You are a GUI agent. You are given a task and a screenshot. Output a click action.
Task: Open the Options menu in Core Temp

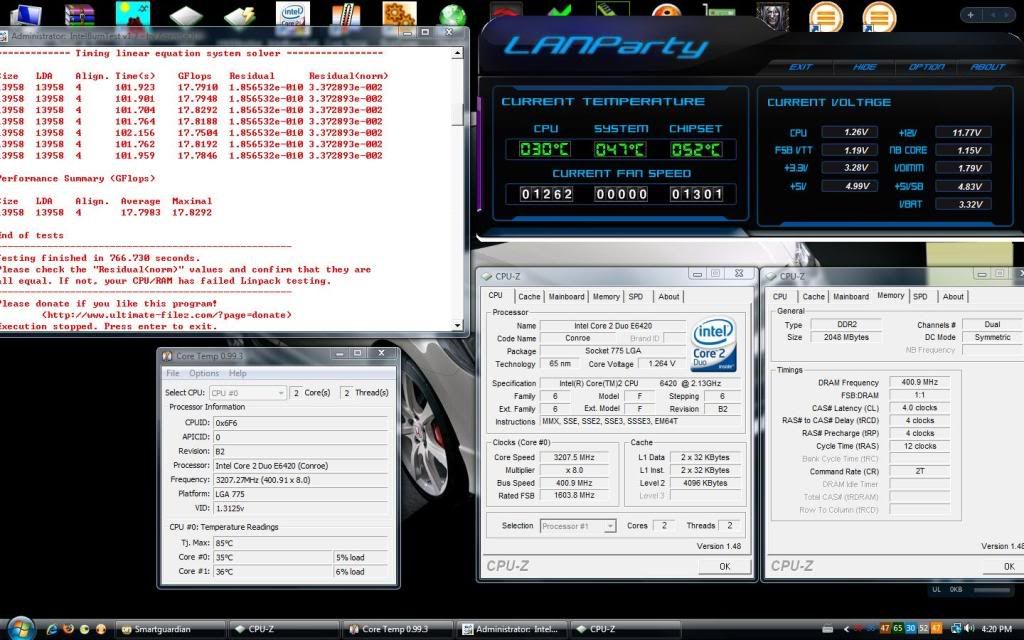click(204, 373)
